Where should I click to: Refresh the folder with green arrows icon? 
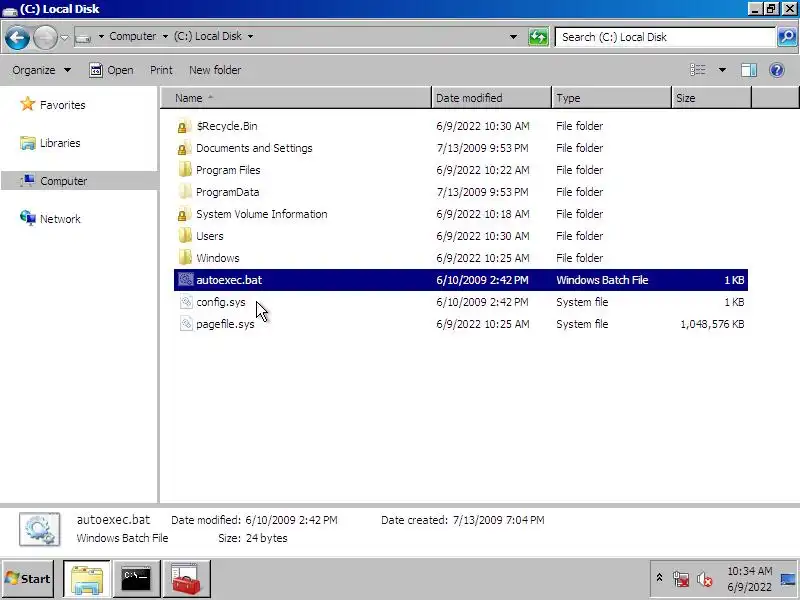(538, 37)
